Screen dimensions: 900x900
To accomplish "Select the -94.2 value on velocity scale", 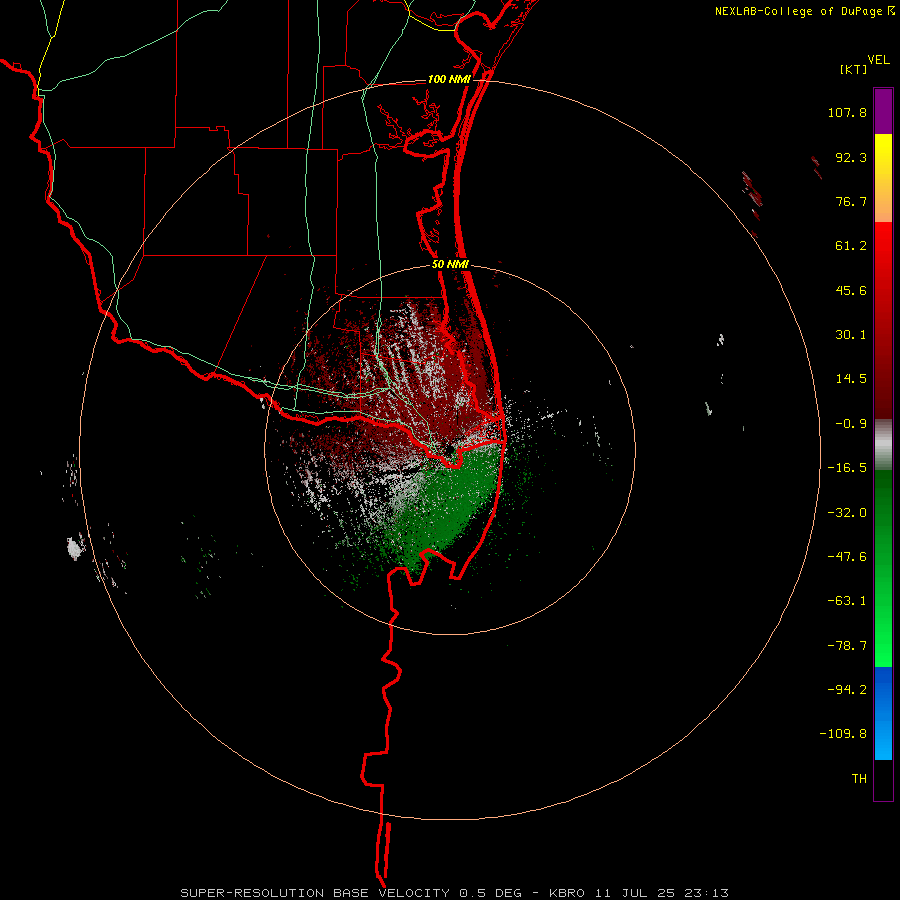I will tap(847, 689).
